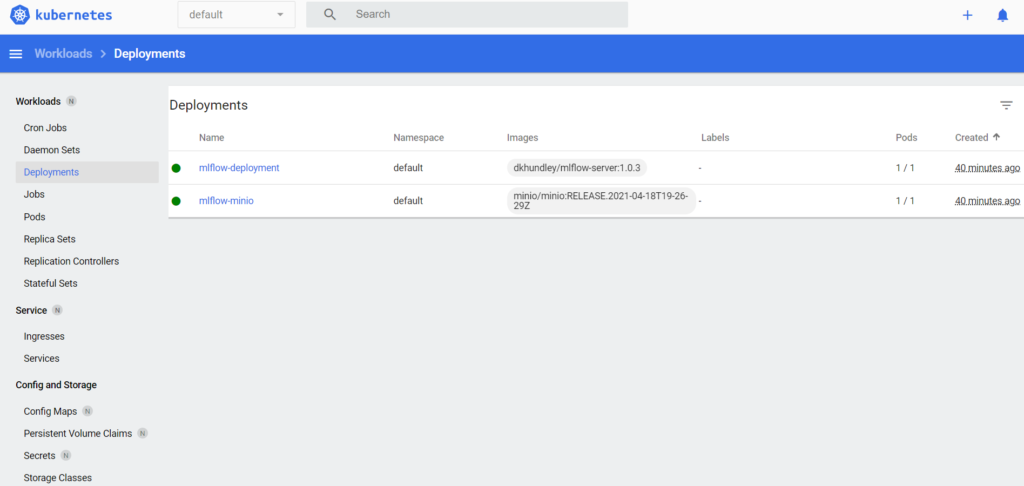Click mlflow-deployment's 40 minutes ago timestamp
This screenshot has height=486, width=1024.
(x=987, y=168)
